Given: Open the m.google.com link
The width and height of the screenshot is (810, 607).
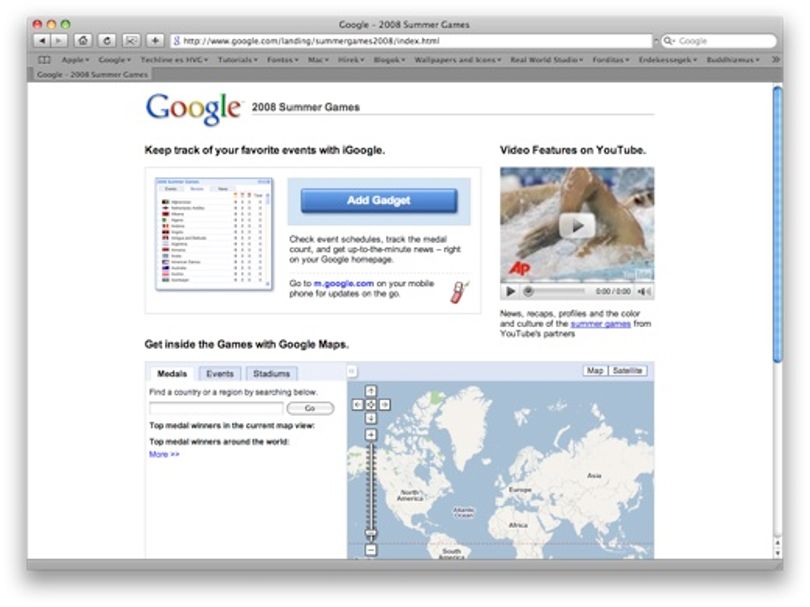Looking at the screenshot, I should tap(344, 284).
